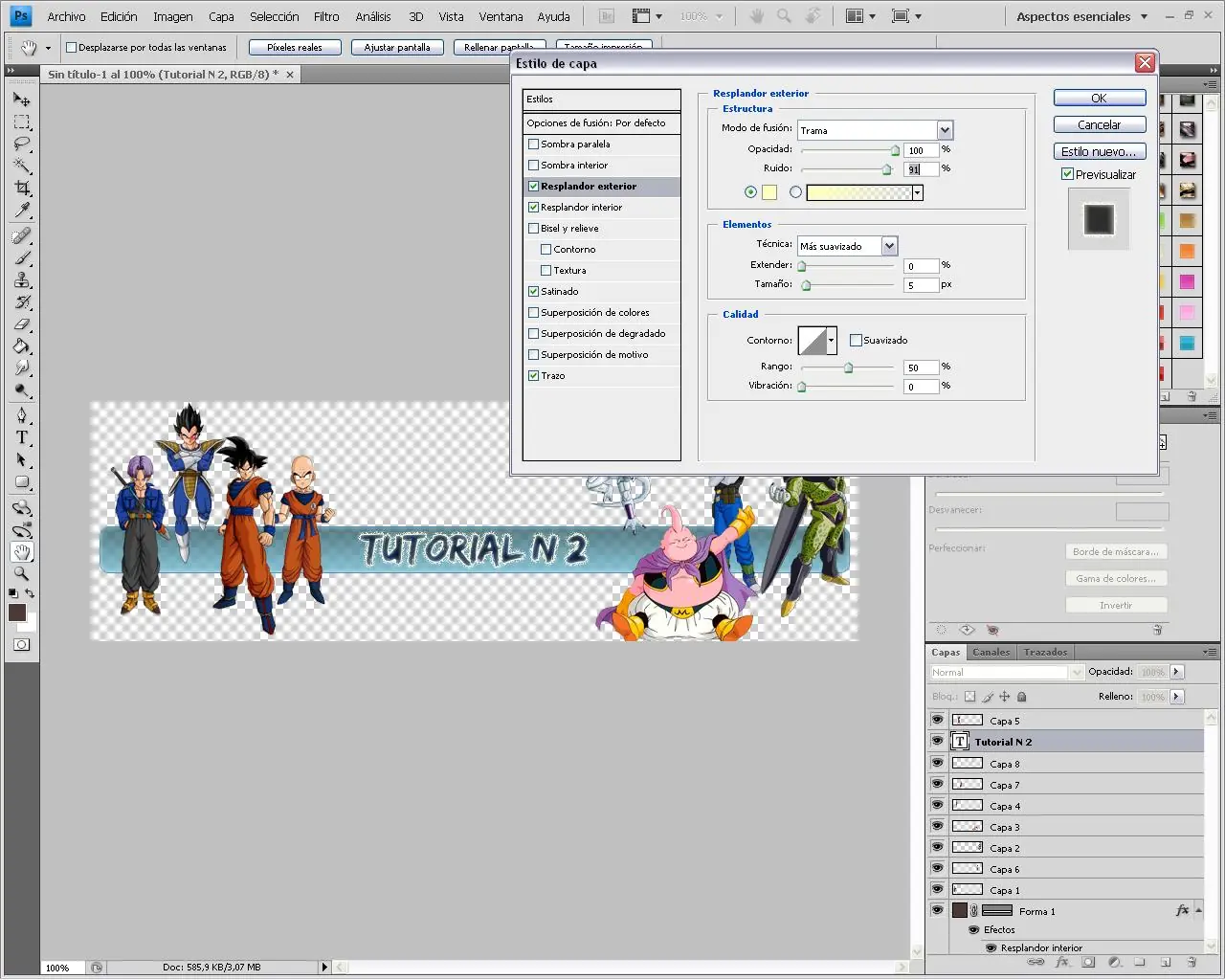Click Cancelar in Estilo de capa dialog
This screenshot has width=1225, height=980.
click(x=1100, y=125)
